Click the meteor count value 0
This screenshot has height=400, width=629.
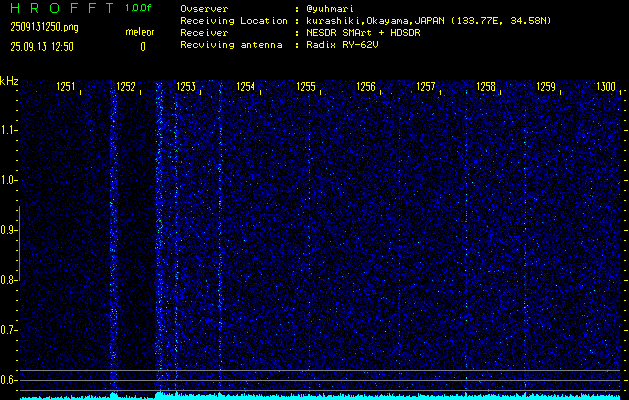(143, 47)
